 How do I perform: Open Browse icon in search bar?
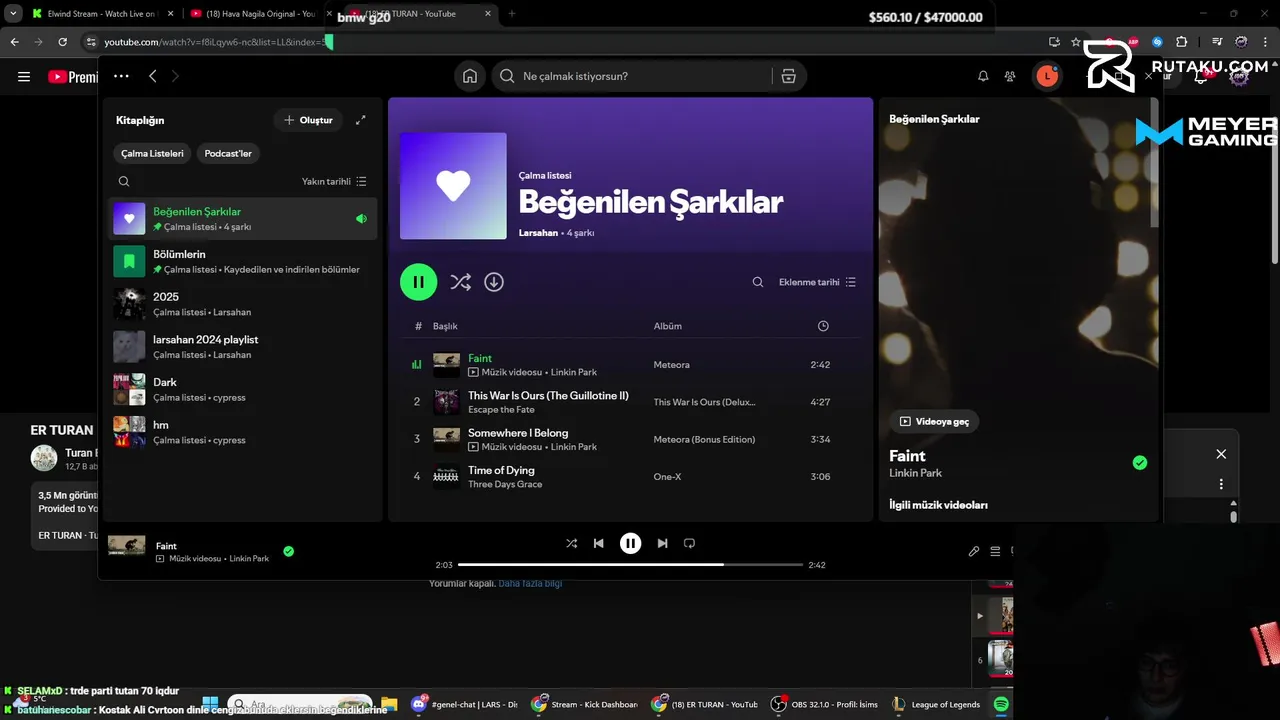789,76
